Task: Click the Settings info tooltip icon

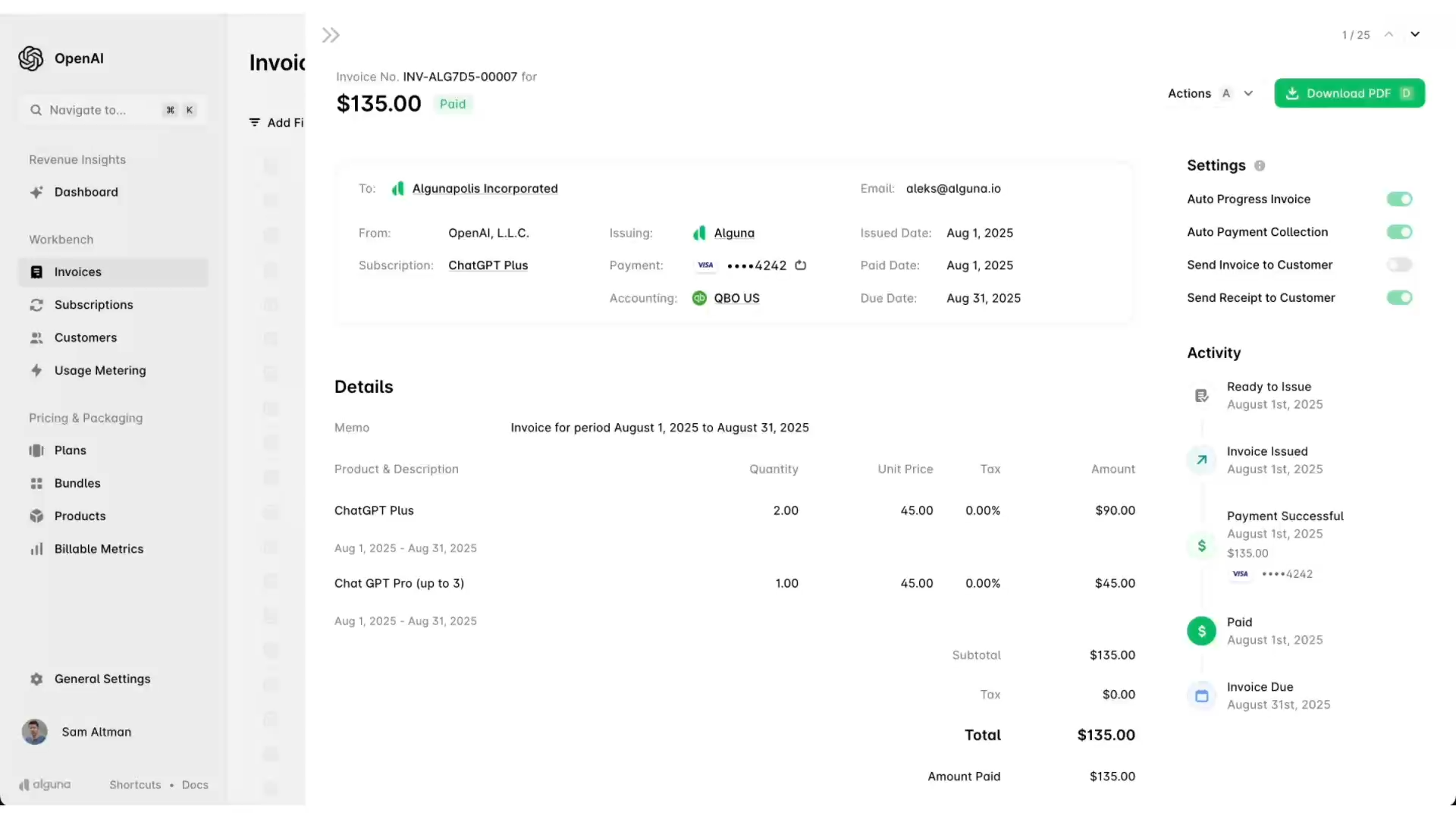Action: pyautogui.click(x=1260, y=165)
